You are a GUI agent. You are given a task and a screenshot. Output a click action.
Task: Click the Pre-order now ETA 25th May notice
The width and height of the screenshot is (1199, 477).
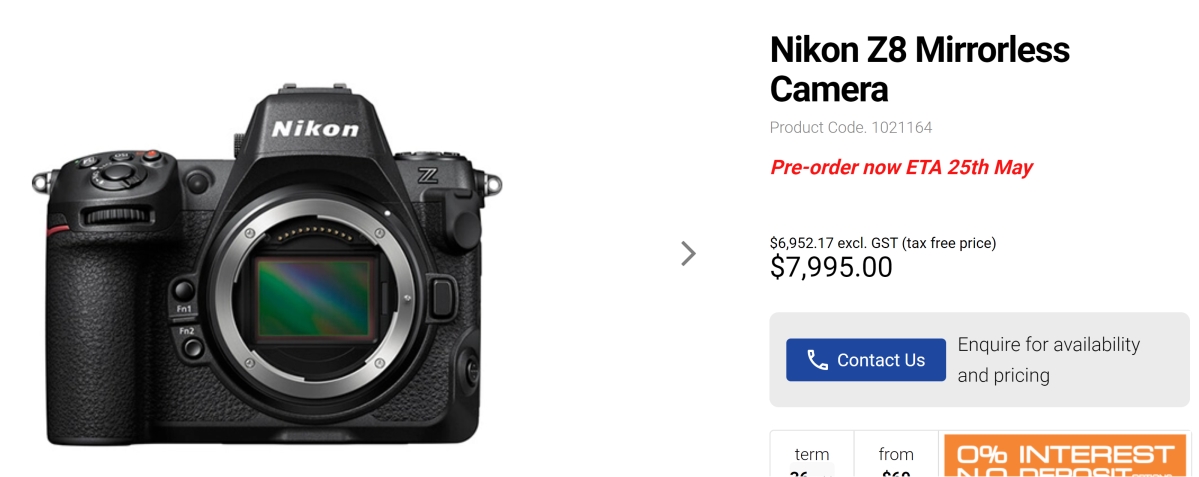[901, 167]
